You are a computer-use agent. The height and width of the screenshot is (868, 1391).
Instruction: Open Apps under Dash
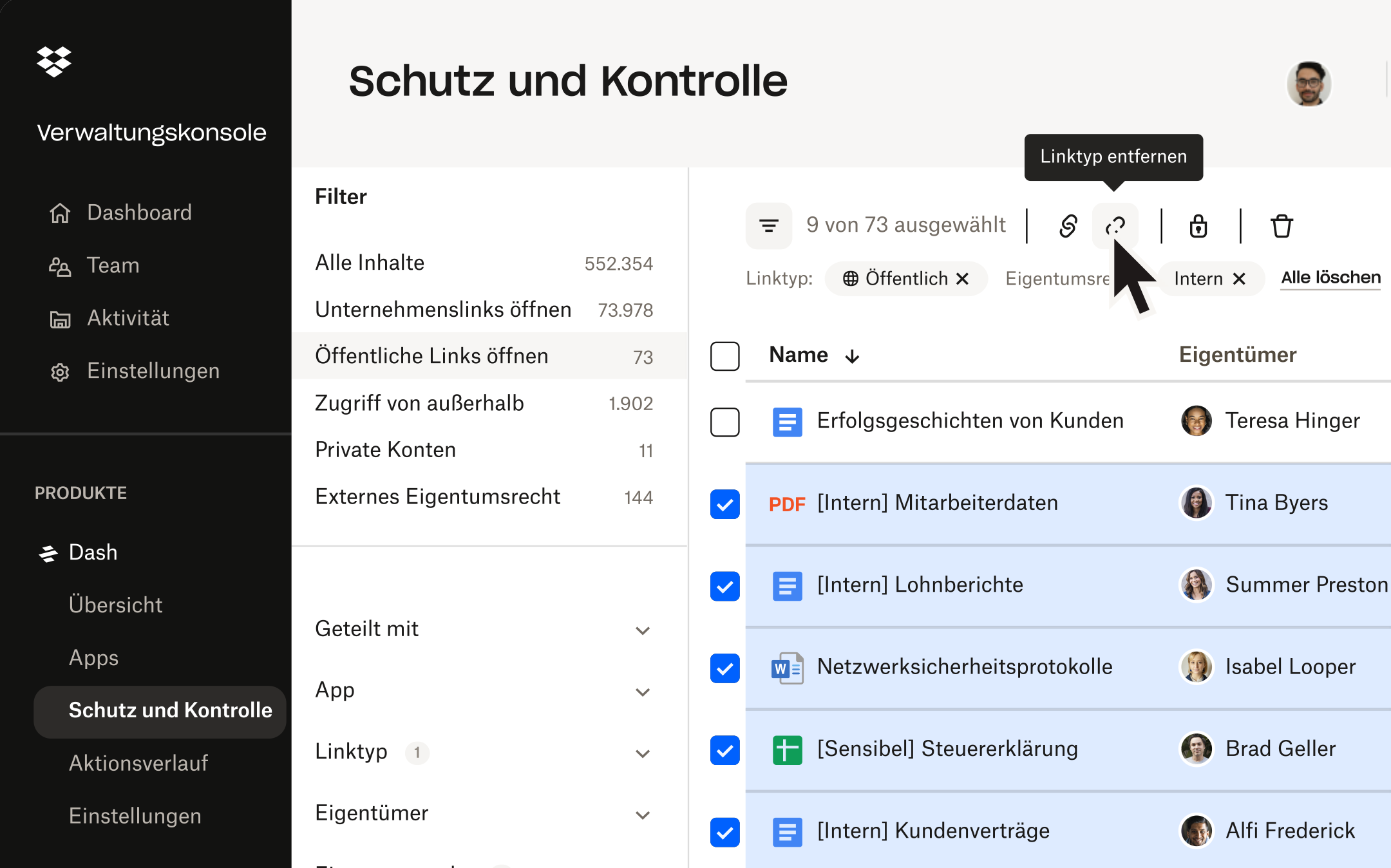click(x=93, y=658)
